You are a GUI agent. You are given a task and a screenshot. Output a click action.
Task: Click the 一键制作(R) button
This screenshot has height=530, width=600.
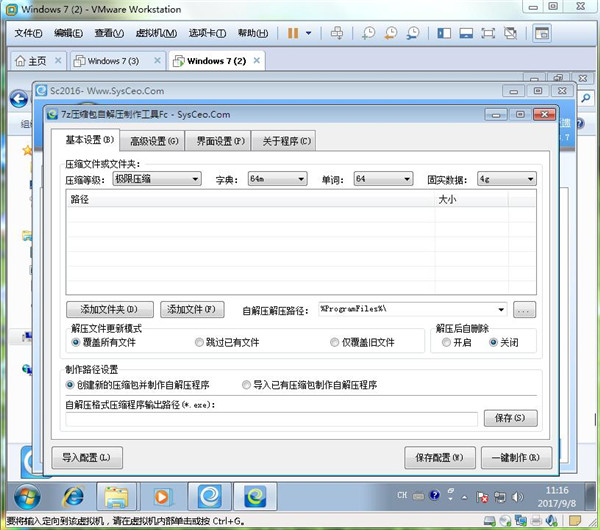(x=516, y=457)
